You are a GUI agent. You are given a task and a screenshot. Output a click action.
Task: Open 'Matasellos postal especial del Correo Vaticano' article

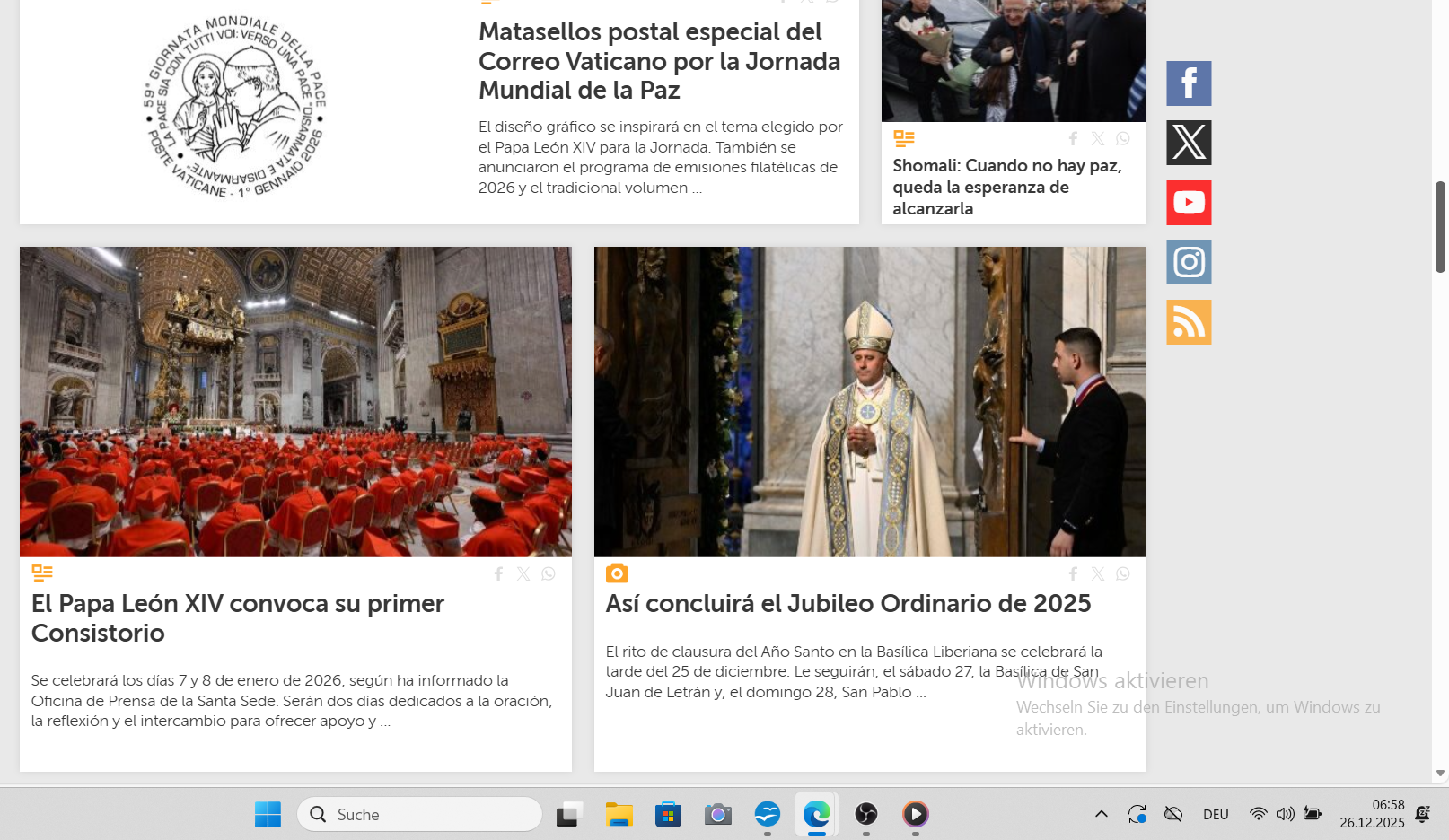pyautogui.click(x=659, y=61)
